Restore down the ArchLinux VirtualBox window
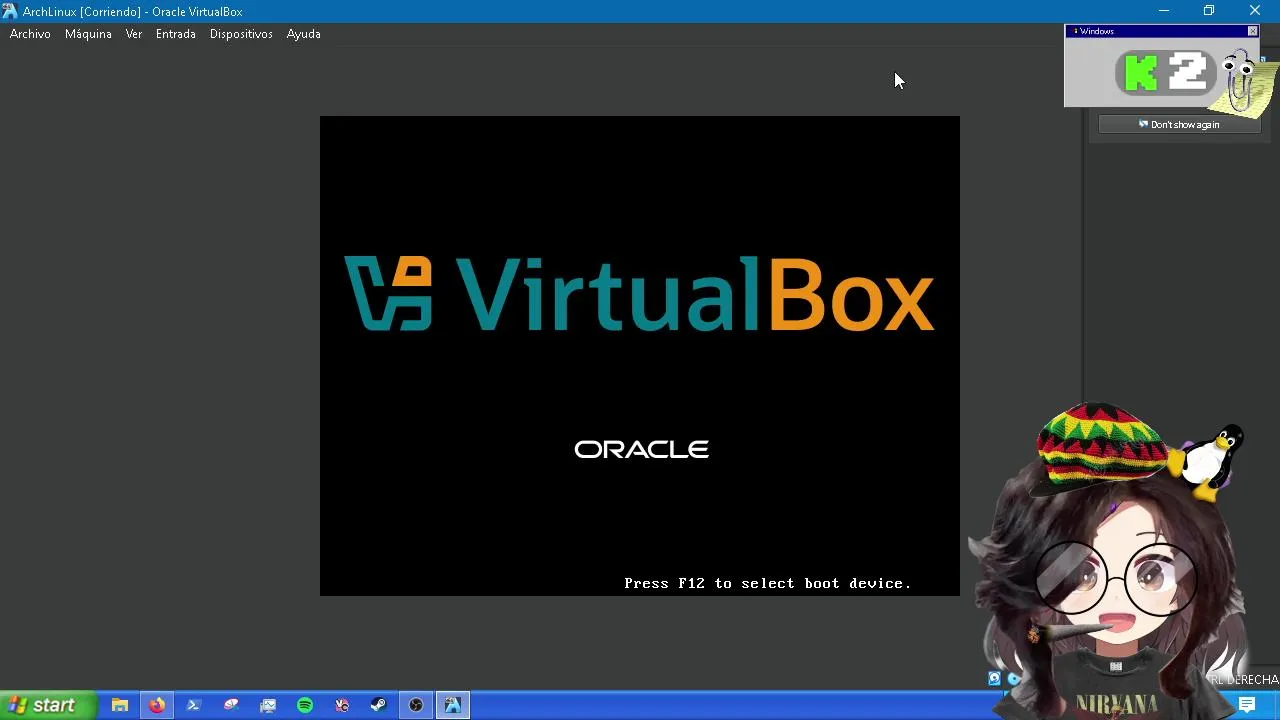Viewport: 1280px width, 720px height. (x=1209, y=11)
